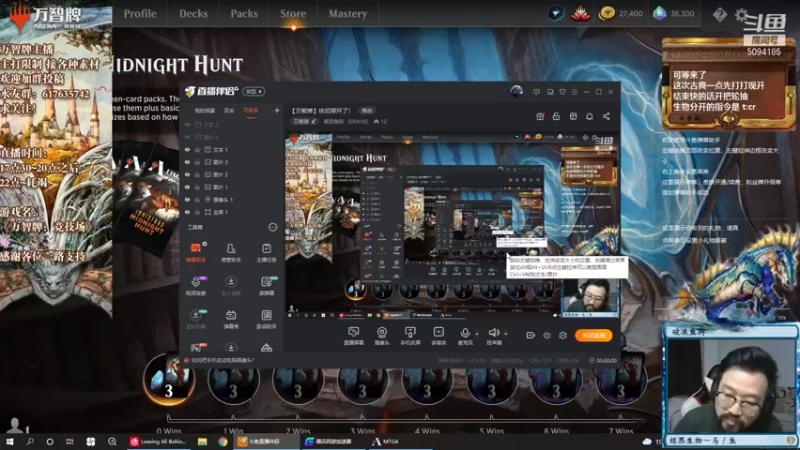Toggle visibility of 文本 2 layer
Image resolution: width=800 pixels, height=450 pixels.
[187, 124]
